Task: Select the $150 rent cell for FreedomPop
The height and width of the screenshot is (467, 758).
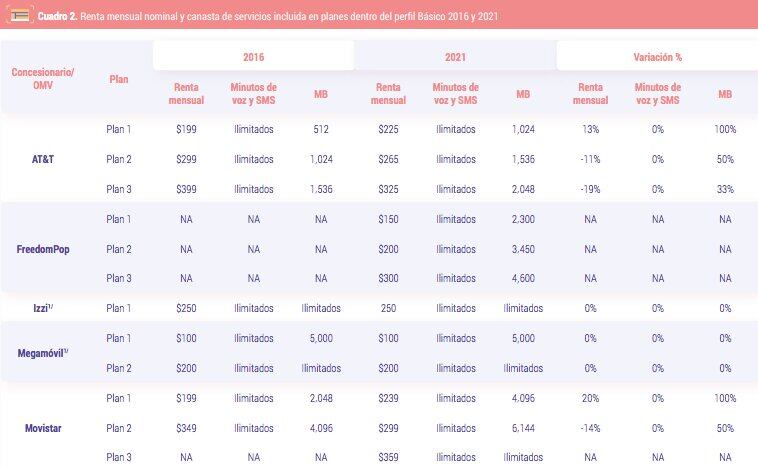Action: [388, 219]
